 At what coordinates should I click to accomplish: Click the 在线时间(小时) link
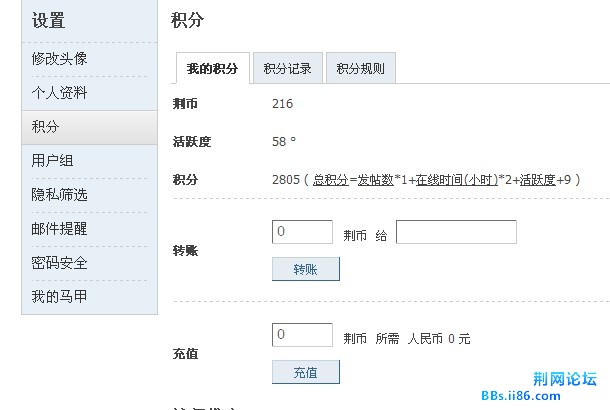click(457, 180)
